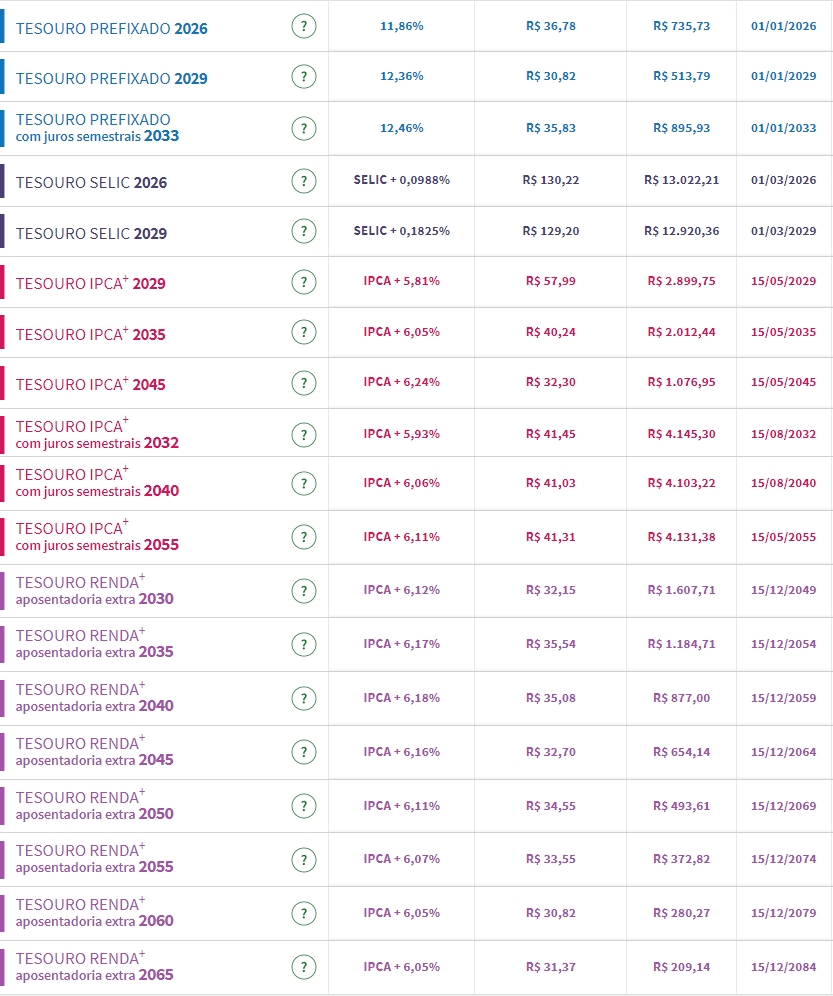
Task: Open Tesouro Renda+ aposentadoria extra 2040
Action: (x=94, y=698)
